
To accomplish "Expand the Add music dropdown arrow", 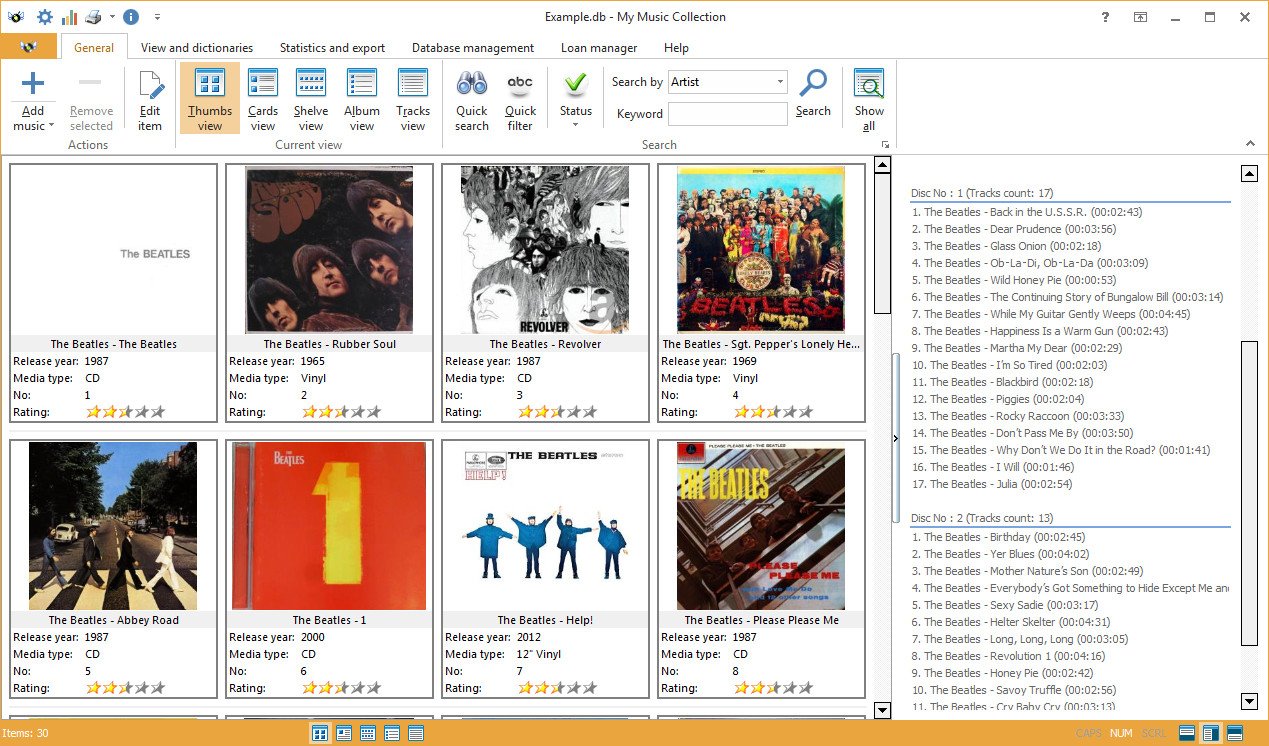I will (x=49, y=127).
